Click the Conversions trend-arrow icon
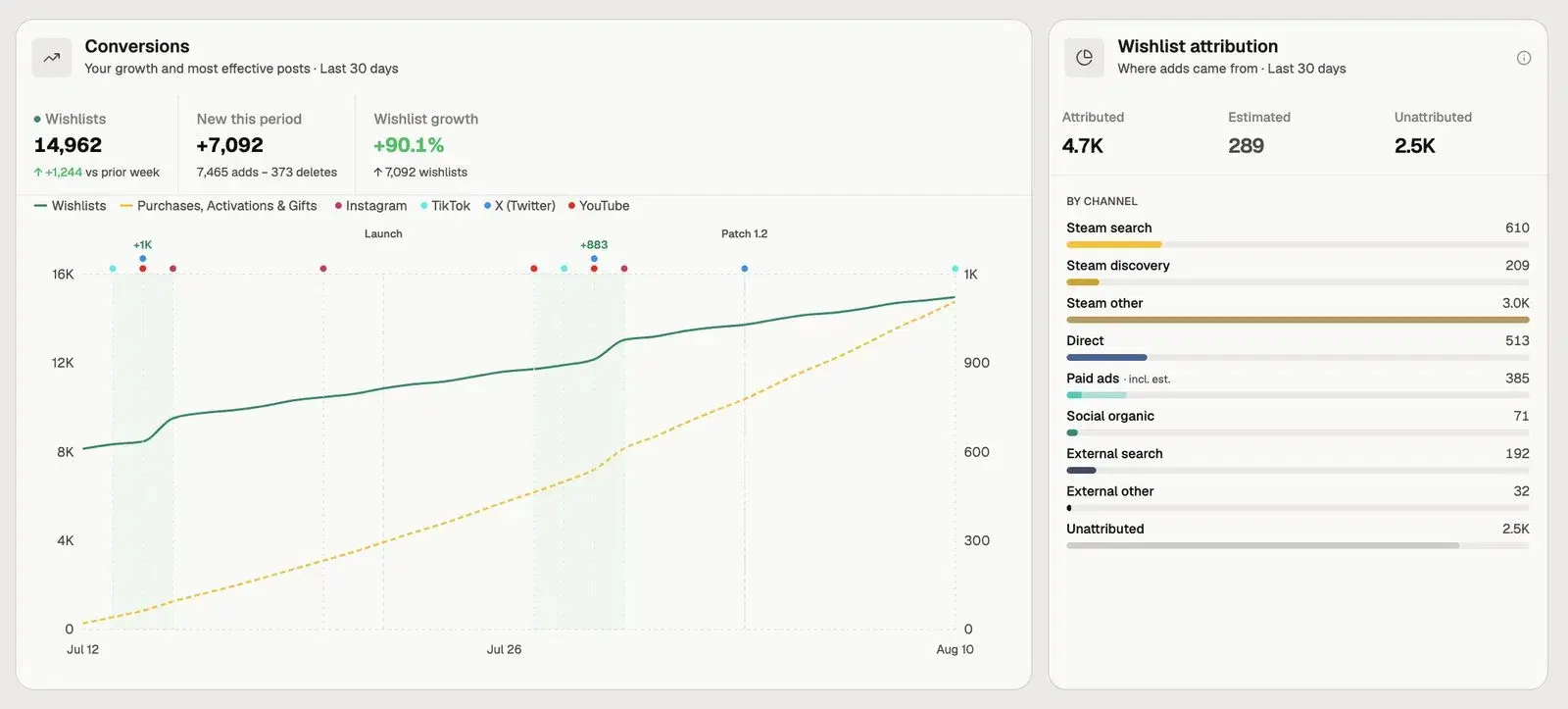This screenshot has width=1568, height=709. pyautogui.click(x=52, y=58)
